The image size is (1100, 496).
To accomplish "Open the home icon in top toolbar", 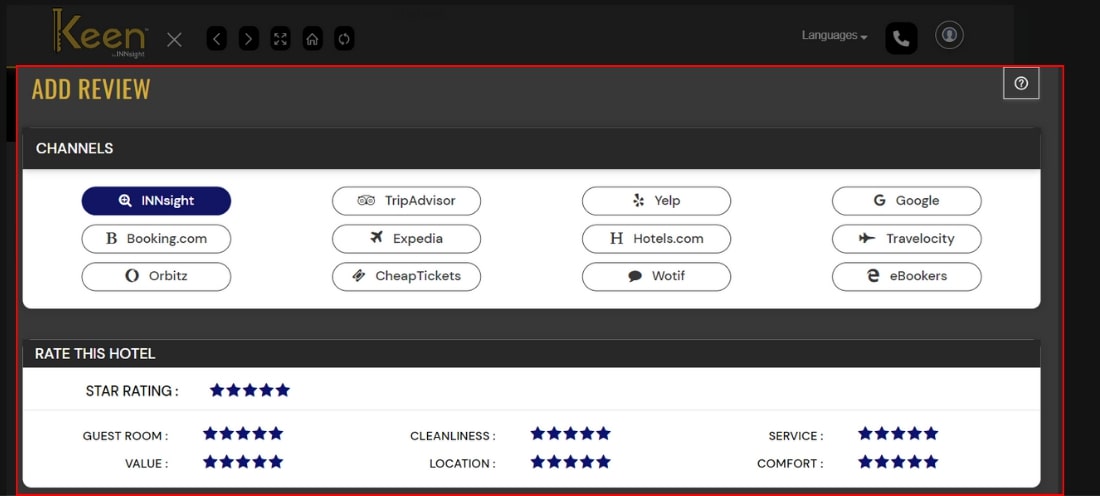I will [x=312, y=39].
